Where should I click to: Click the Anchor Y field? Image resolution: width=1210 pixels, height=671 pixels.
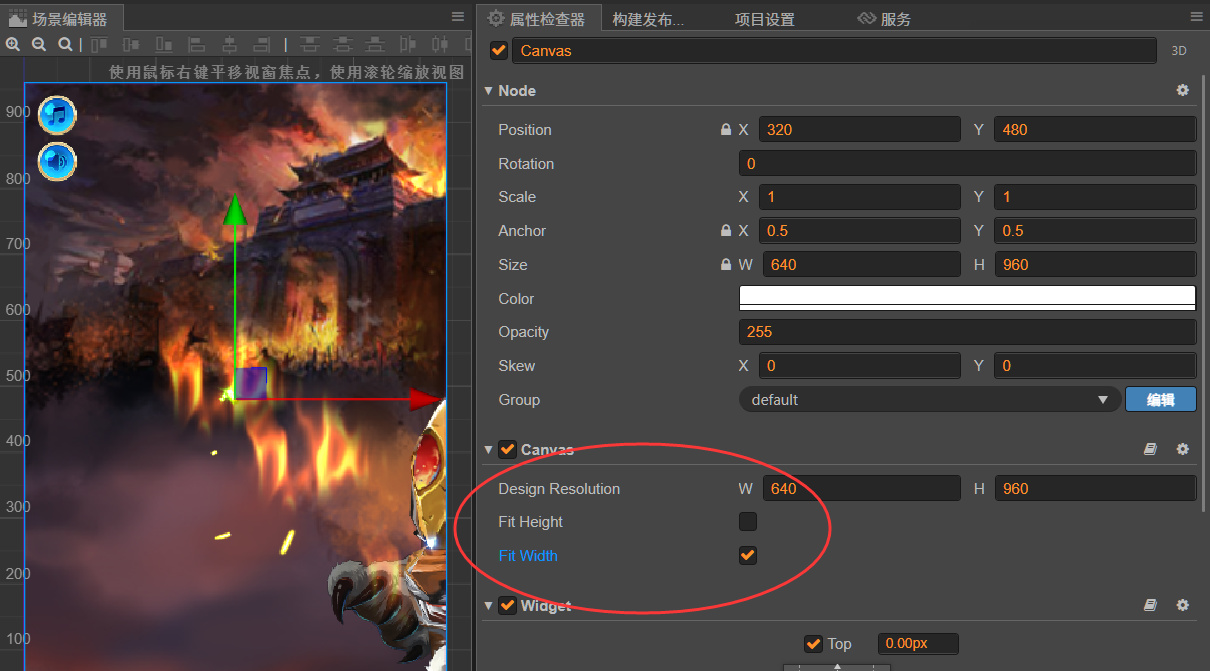pos(1095,230)
